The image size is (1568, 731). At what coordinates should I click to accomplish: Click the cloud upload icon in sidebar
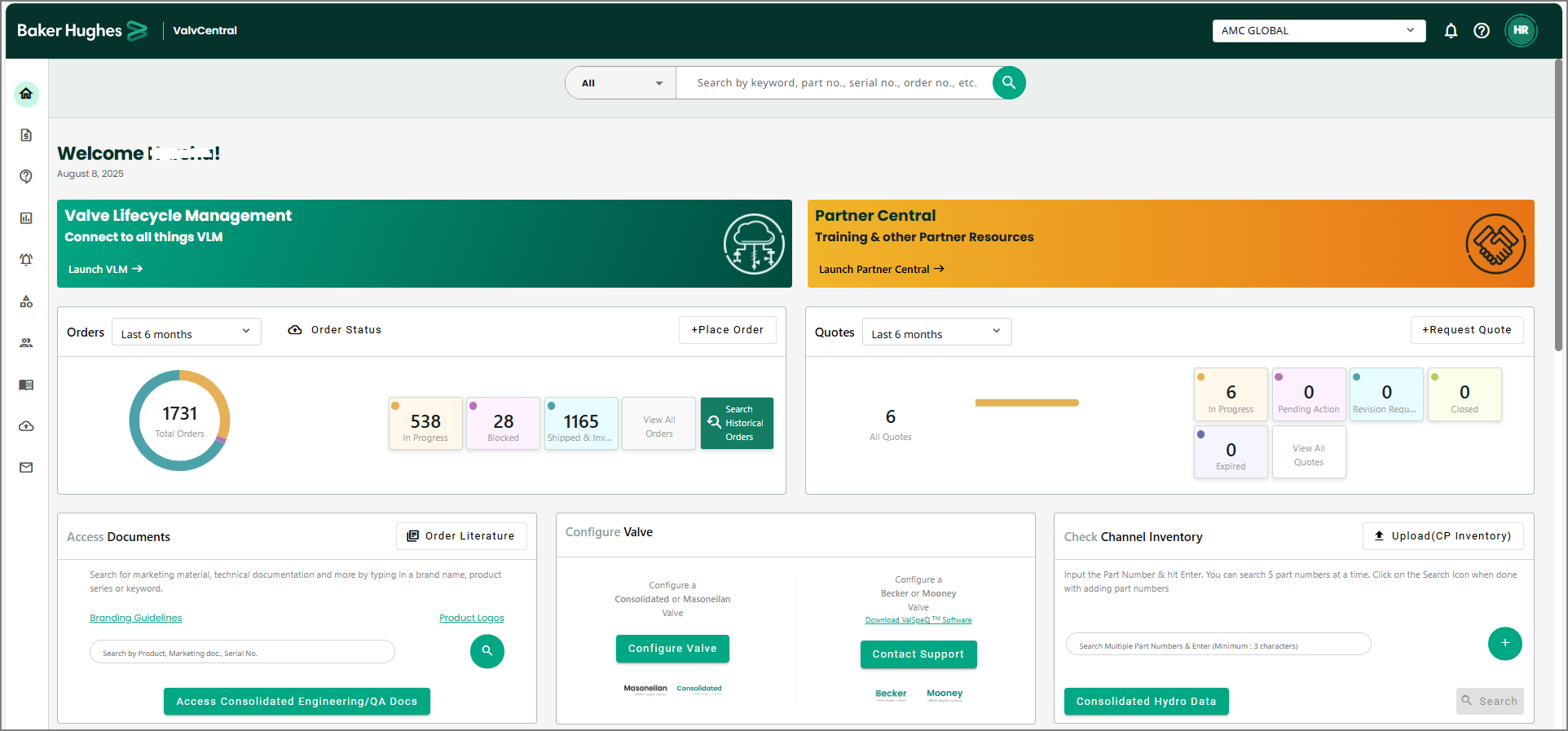pos(26,426)
